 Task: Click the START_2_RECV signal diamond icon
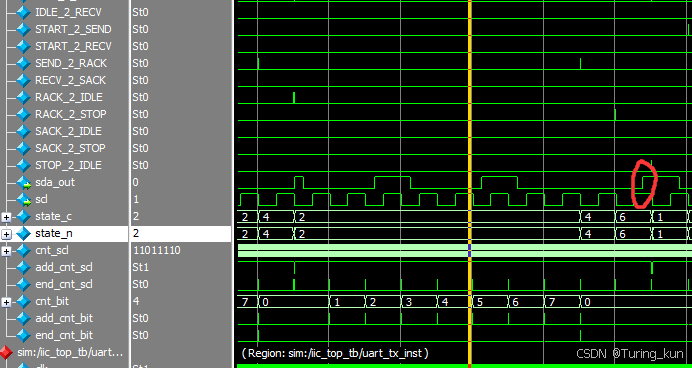tap(23, 46)
